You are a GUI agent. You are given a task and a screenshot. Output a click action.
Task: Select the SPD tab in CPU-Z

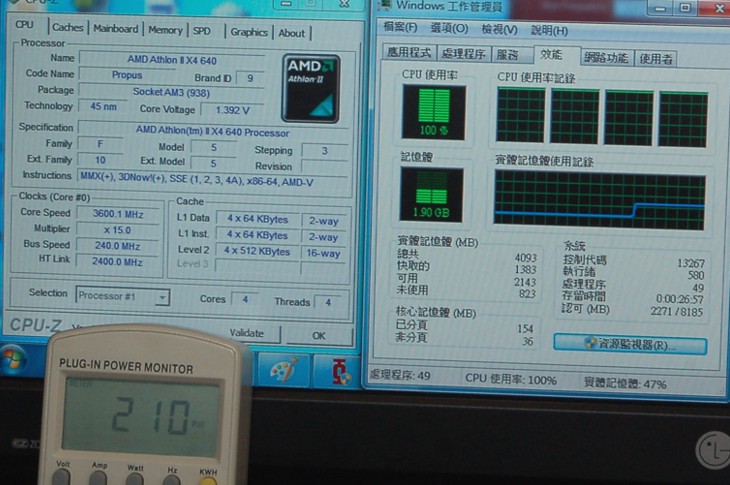(202, 31)
